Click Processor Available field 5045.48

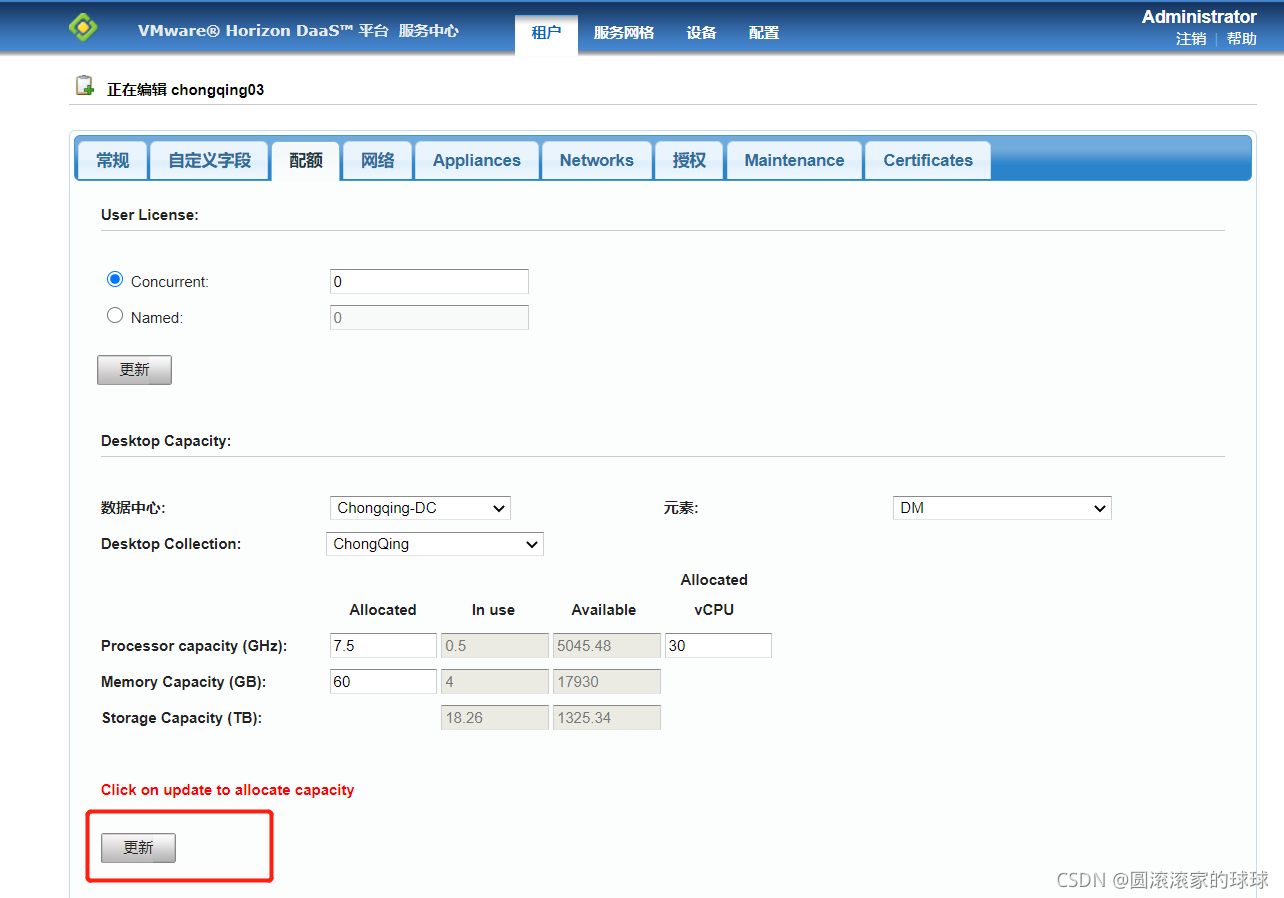[x=607, y=645]
